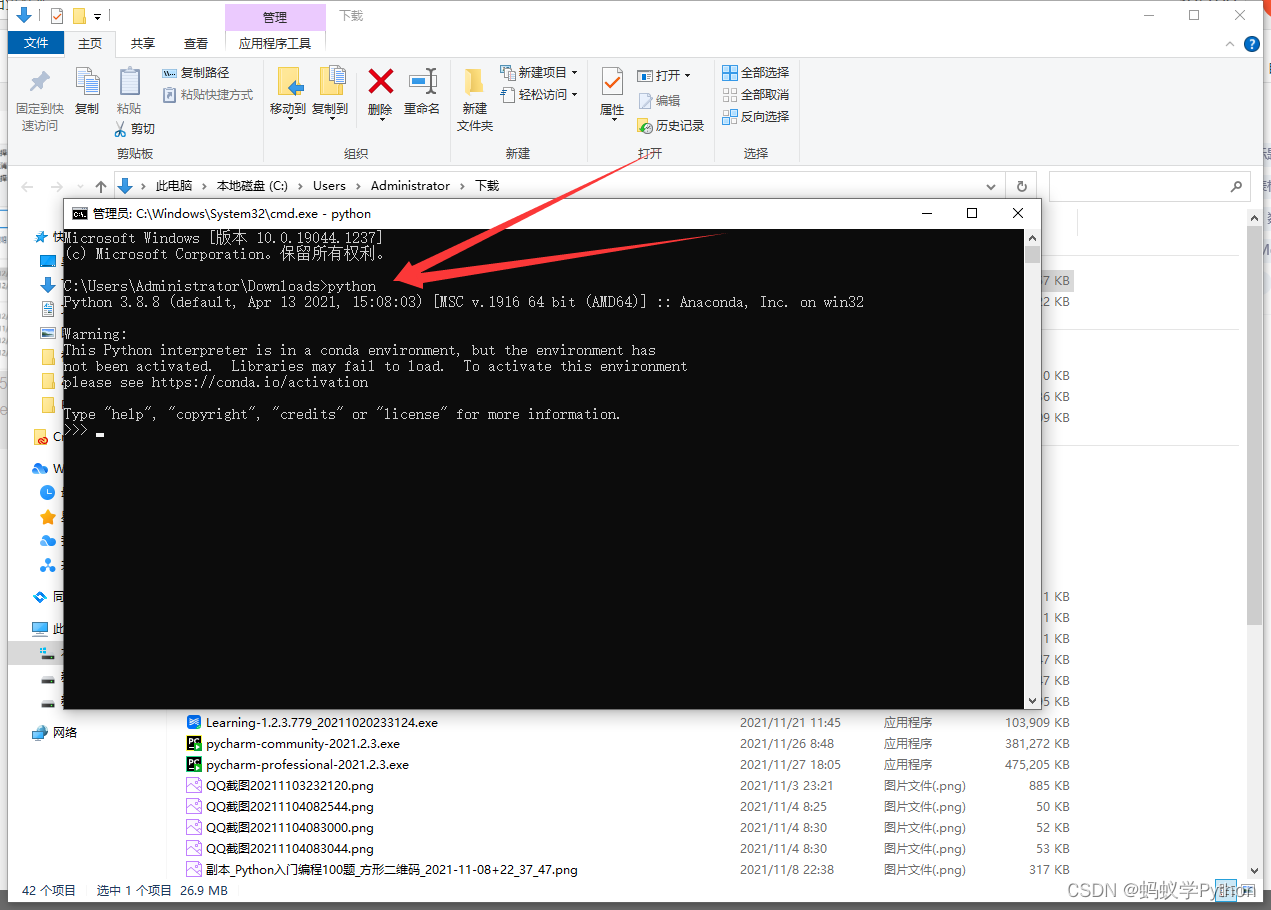The width and height of the screenshot is (1271, 910).
Task: Select 副本_Python入门编程100题 png file
Action: click(x=382, y=870)
